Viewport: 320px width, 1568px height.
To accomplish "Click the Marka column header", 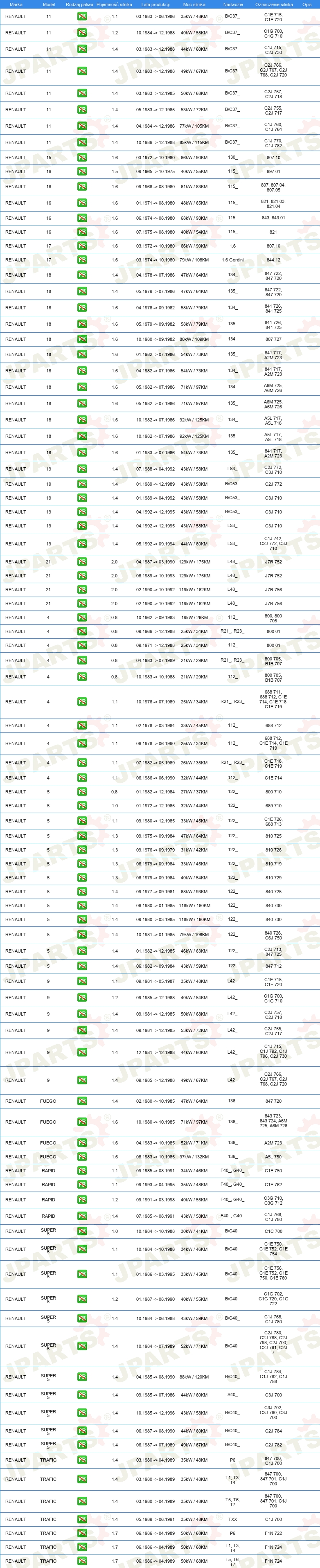I will [x=16, y=4].
